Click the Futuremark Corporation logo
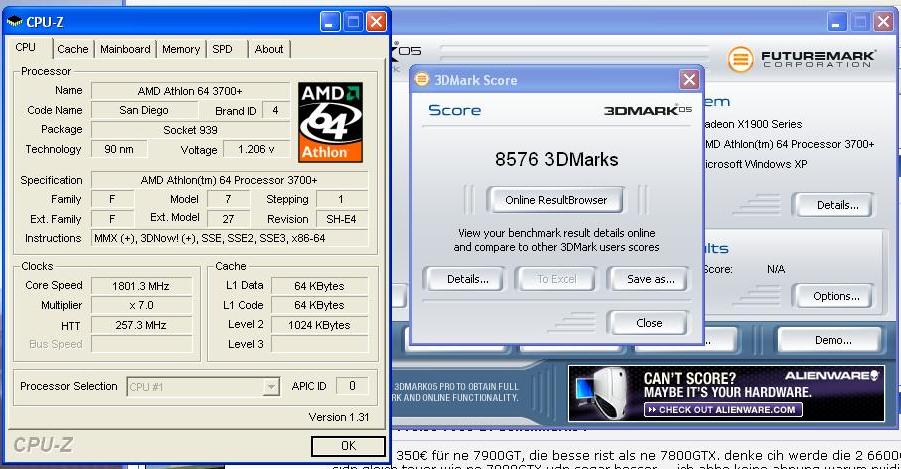901x469 pixels. (801, 59)
